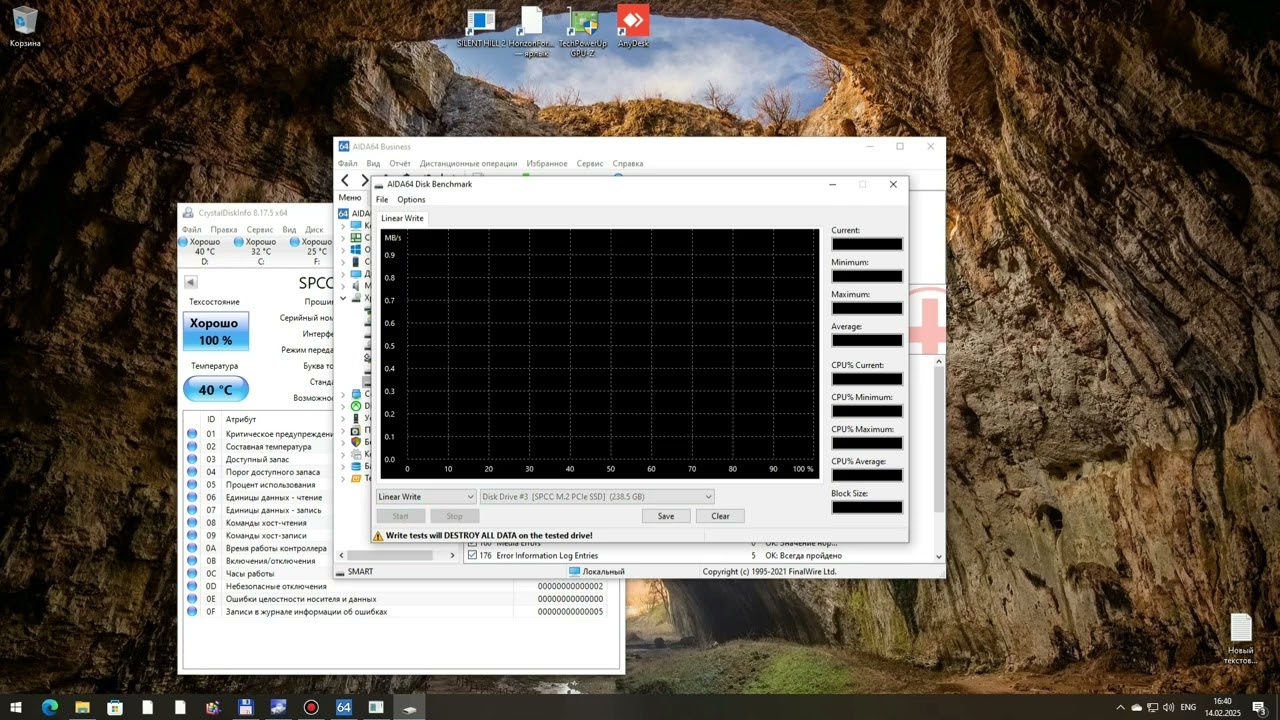Open Справка menu in AIDA64 Business

pos(628,163)
